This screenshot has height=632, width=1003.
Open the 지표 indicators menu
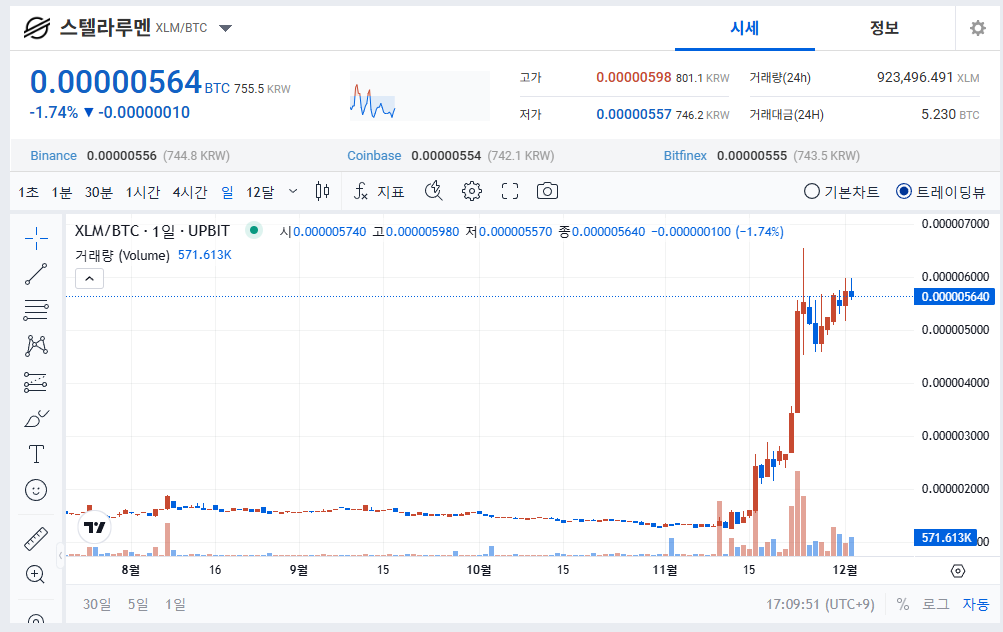379,191
